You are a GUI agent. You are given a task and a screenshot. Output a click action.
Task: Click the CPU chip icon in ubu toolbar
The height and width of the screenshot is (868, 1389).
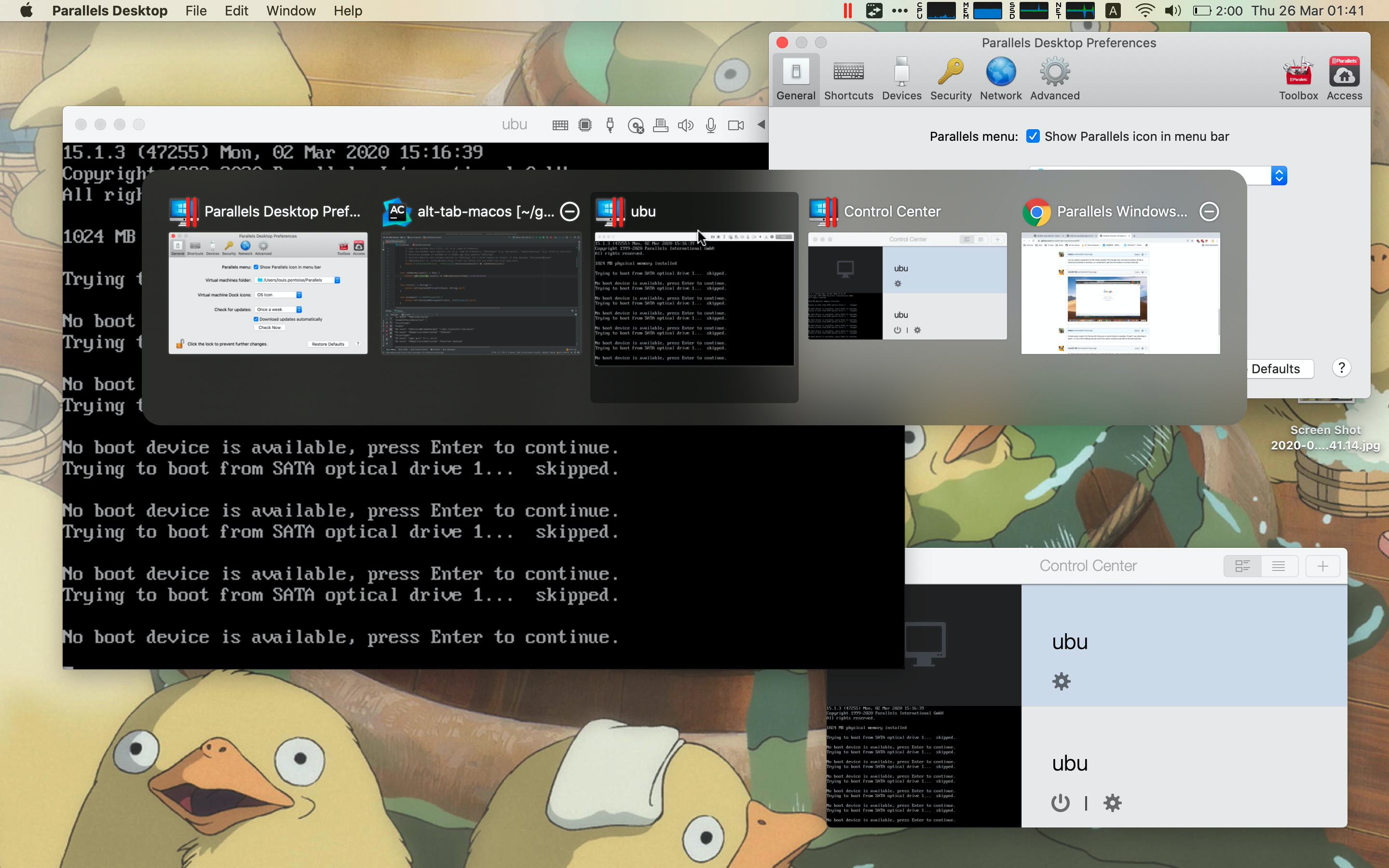coord(585,125)
